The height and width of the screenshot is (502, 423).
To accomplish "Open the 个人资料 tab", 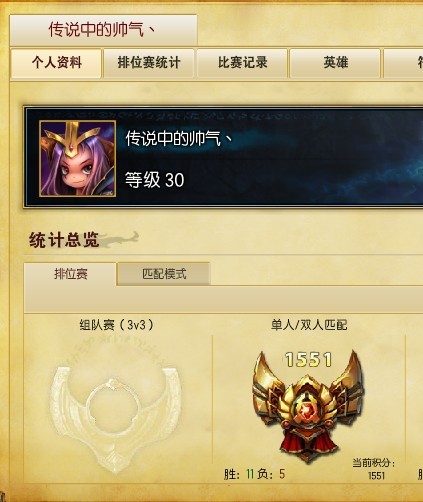I will [56, 63].
